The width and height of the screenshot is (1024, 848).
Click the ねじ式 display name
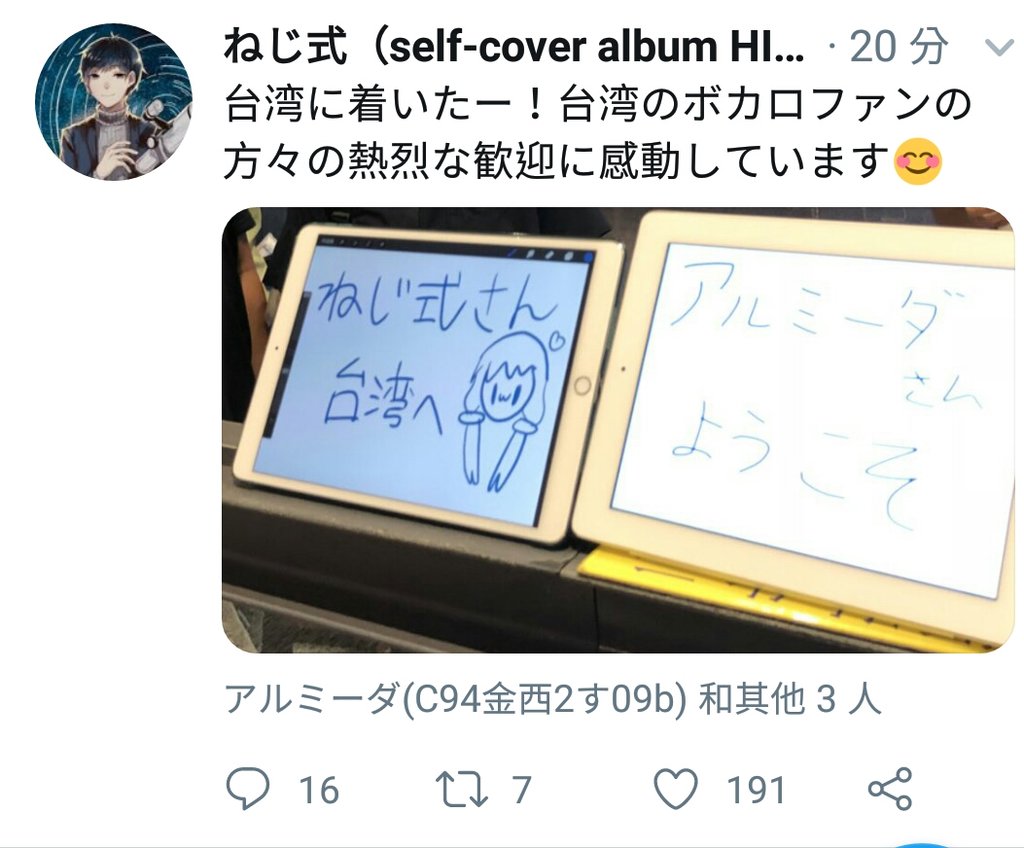pos(285,47)
